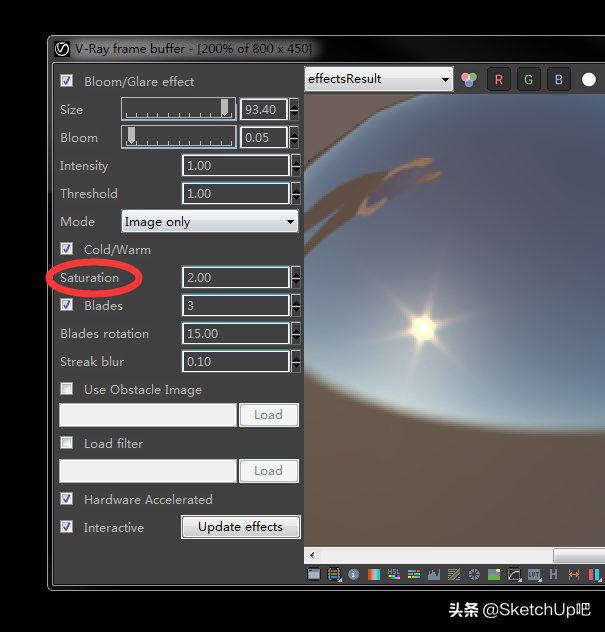Click the Bloom slider handle
Viewport: 605px width, 632px height.
(131, 135)
